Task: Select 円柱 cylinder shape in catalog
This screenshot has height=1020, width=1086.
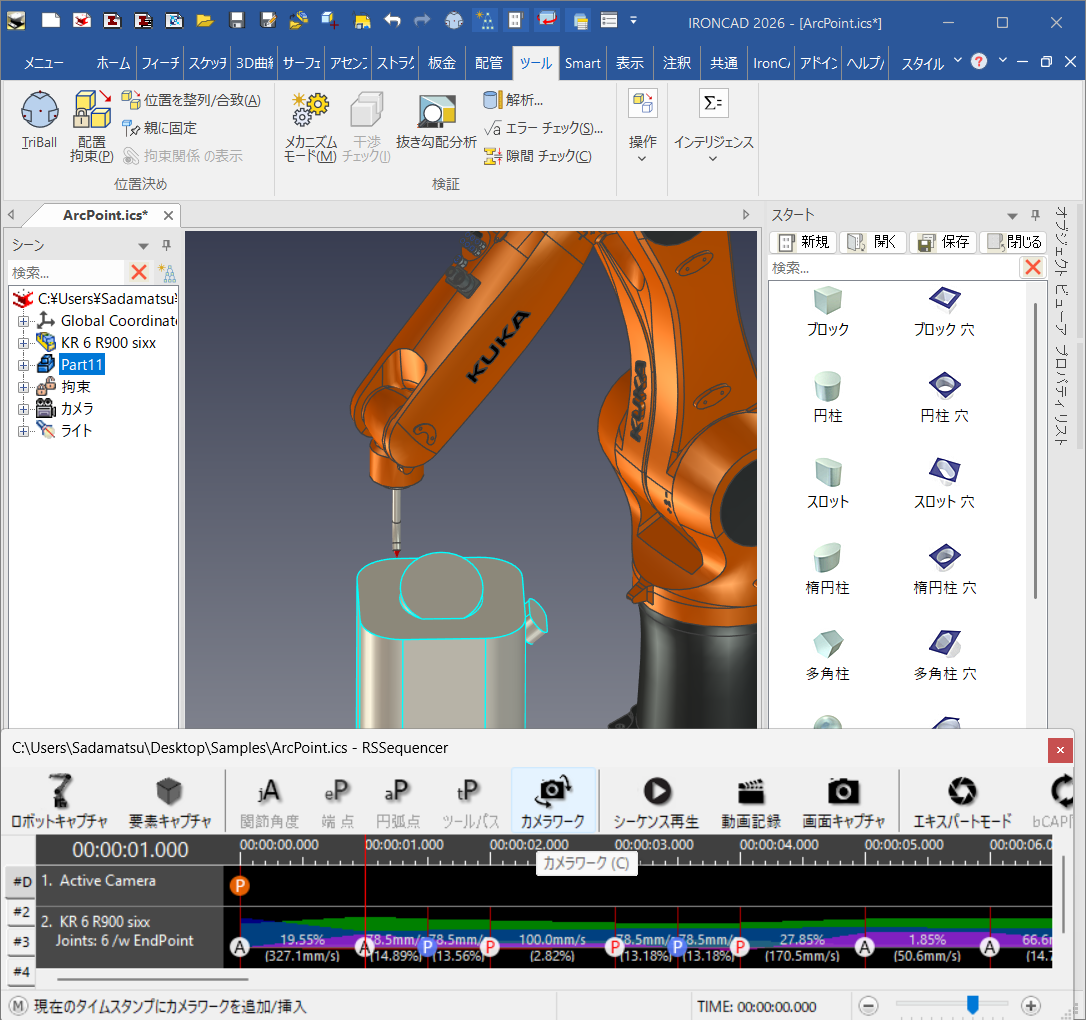Action: click(828, 397)
